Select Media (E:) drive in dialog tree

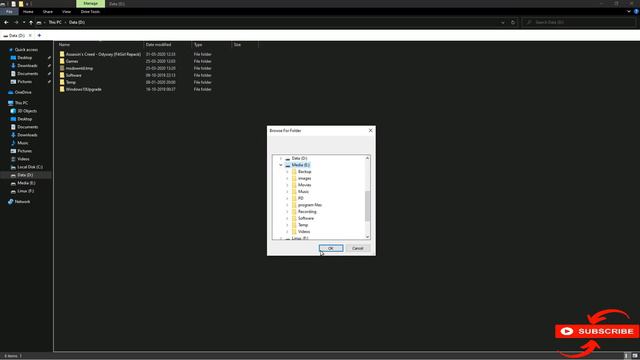(x=301, y=165)
